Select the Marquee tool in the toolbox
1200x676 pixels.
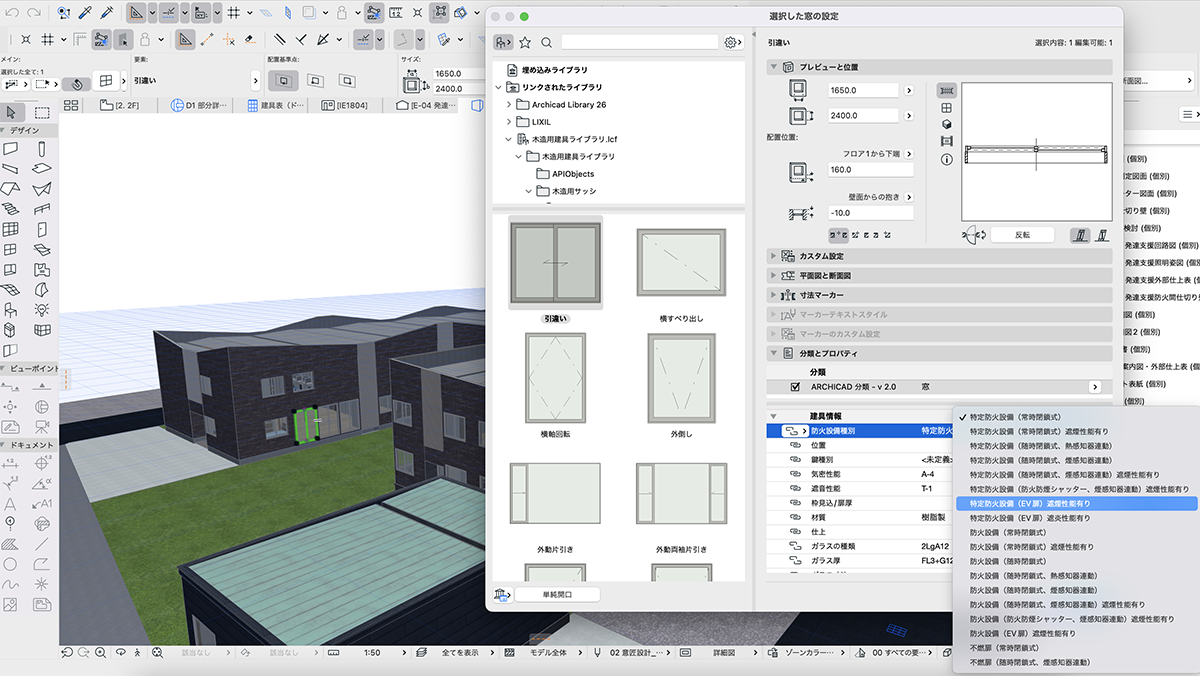[x=42, y=112]
